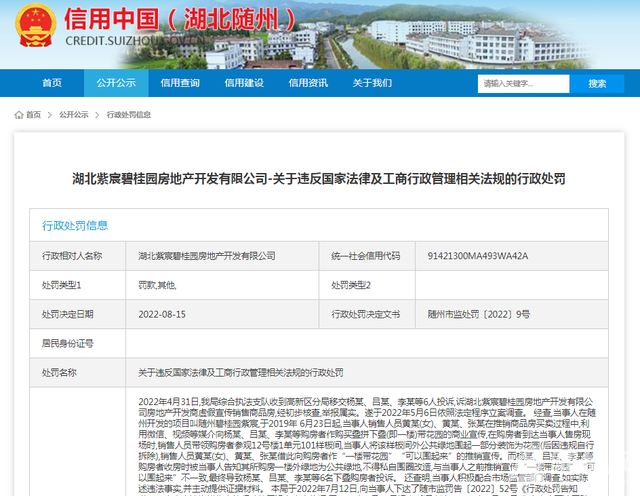Select the 处罚类型2 label cell

[367, 285]
